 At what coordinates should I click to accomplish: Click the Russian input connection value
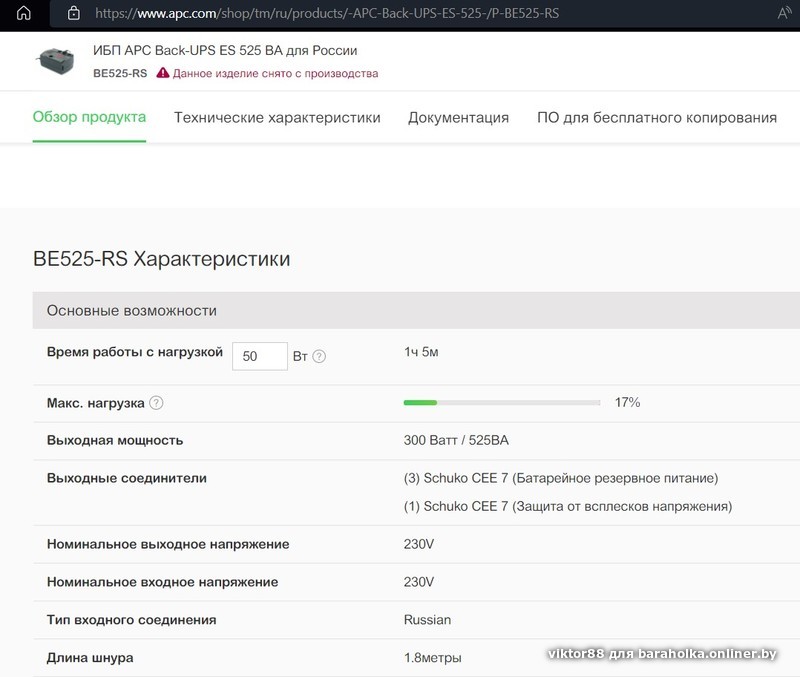427,620
